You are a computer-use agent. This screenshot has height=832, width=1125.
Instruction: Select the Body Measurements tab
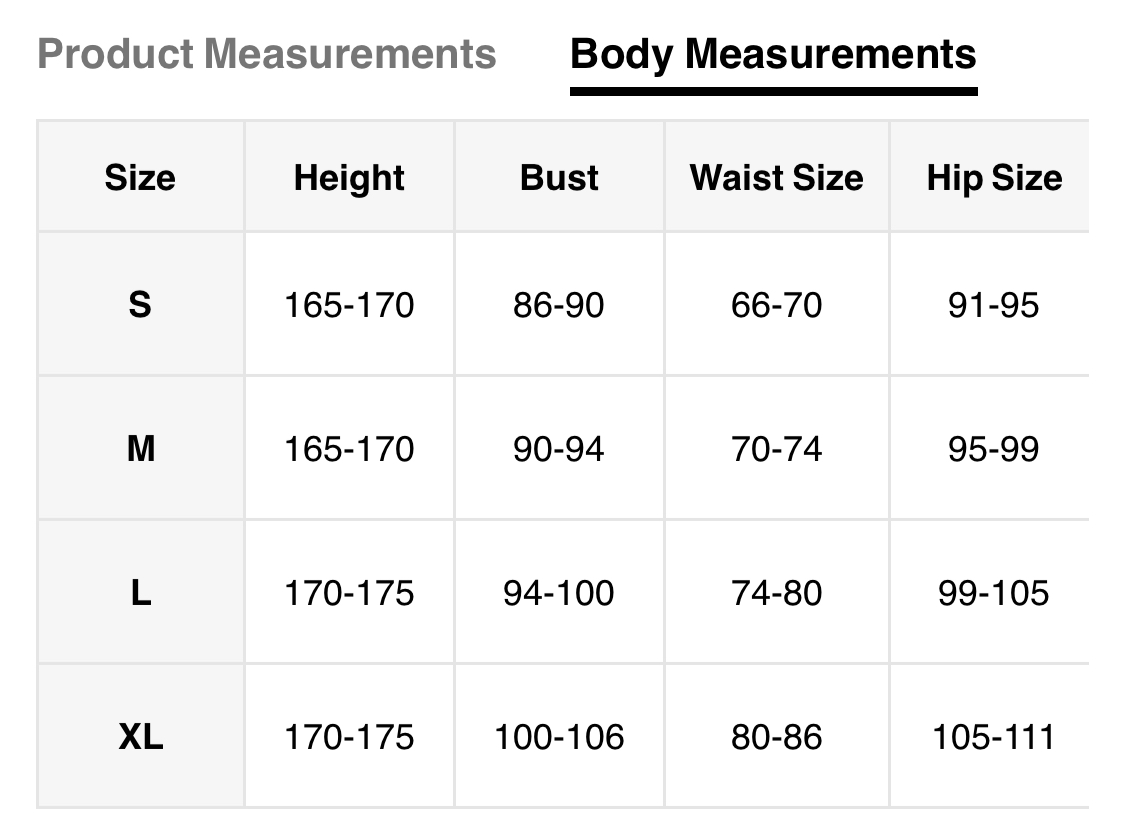[773, 54]
